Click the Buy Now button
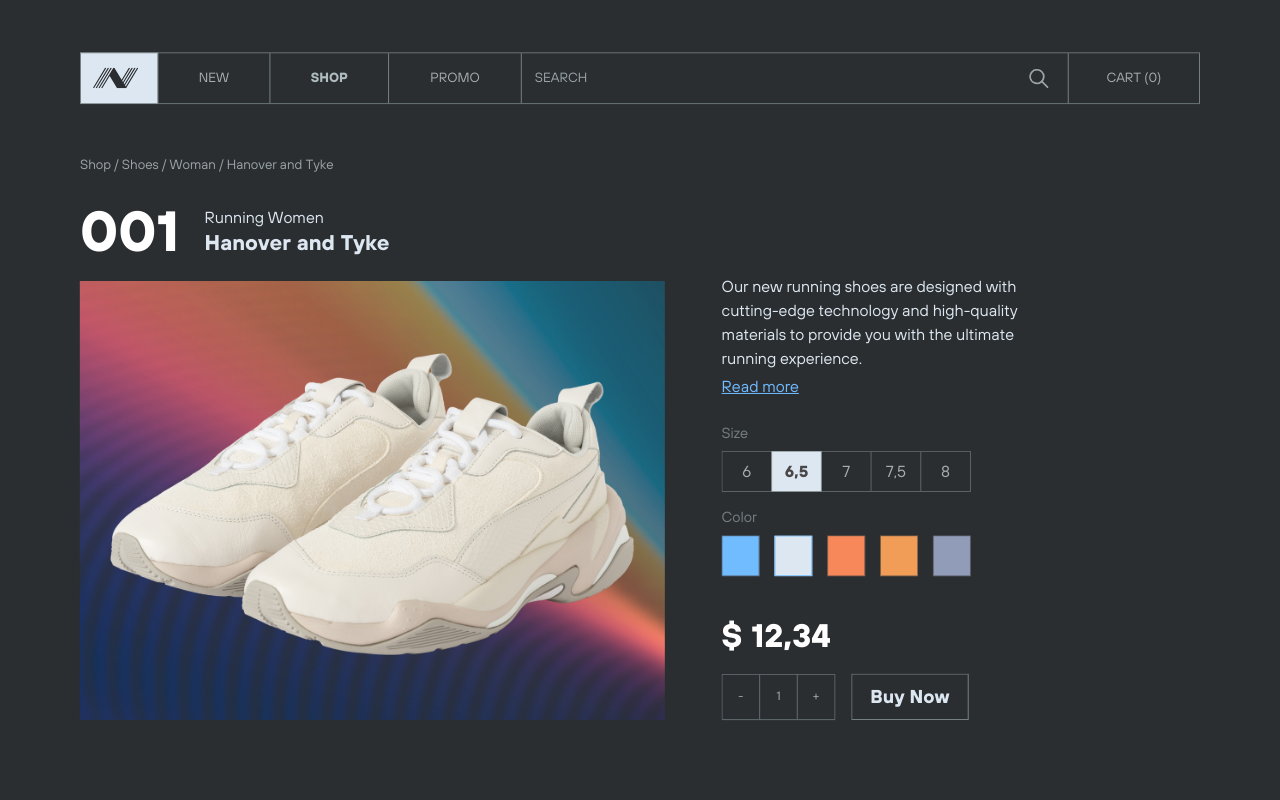This screenshot has height=800, width=1280. pyautogui.click(x=909, y=697)
